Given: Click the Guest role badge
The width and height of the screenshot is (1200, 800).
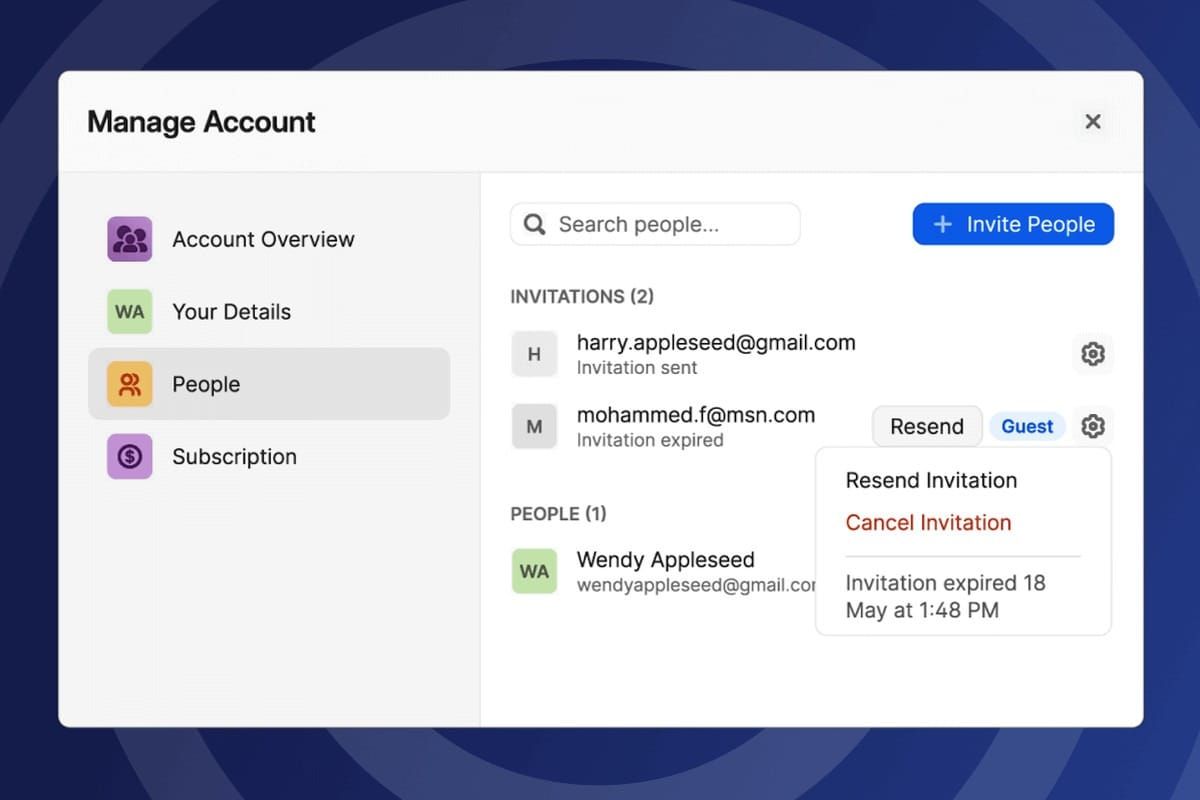Looking at the screenshot, I should (1027, 426).
